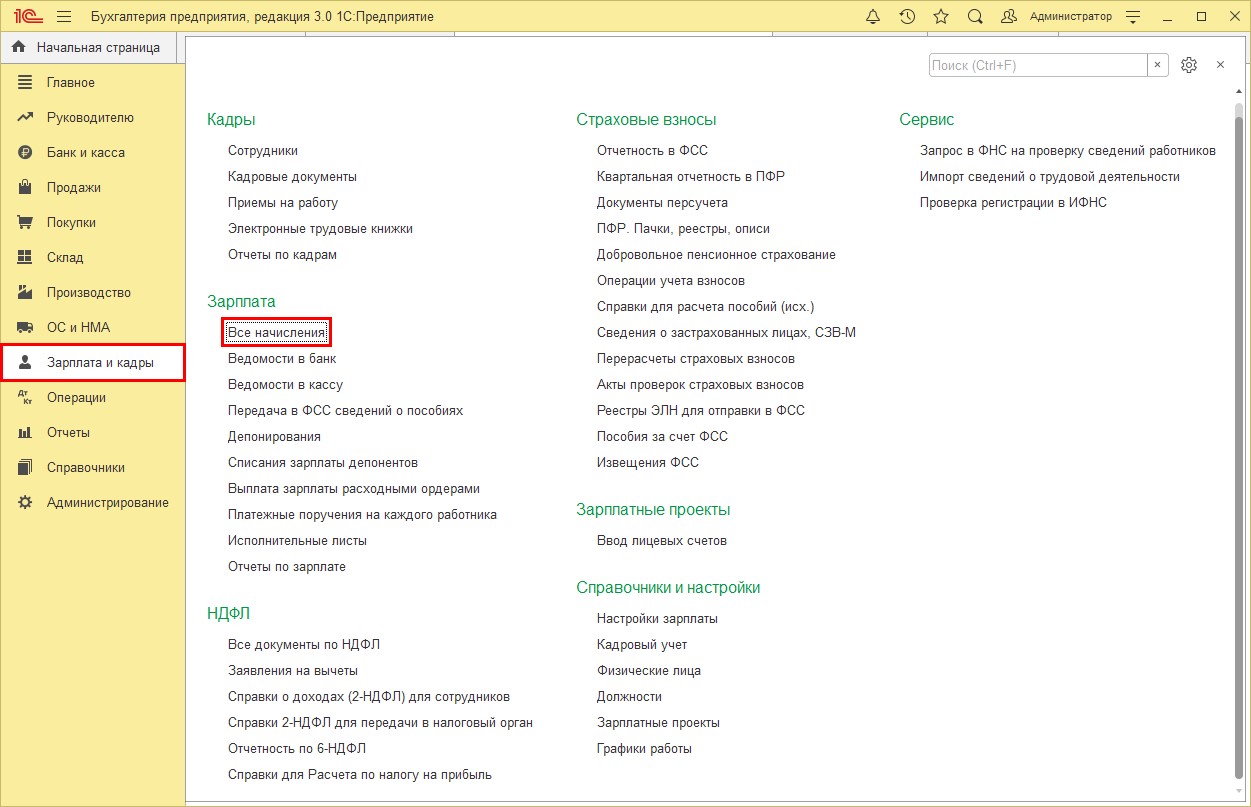Open Кадровые документы
The height and width of the screenshot is (807, 1251).
pos(292,177)
